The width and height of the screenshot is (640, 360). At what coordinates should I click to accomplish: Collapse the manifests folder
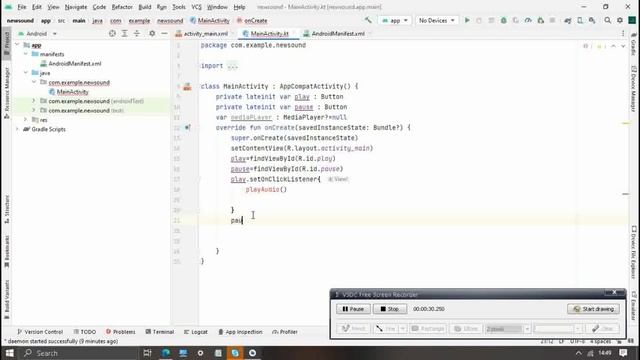click(x=26, y=54)
